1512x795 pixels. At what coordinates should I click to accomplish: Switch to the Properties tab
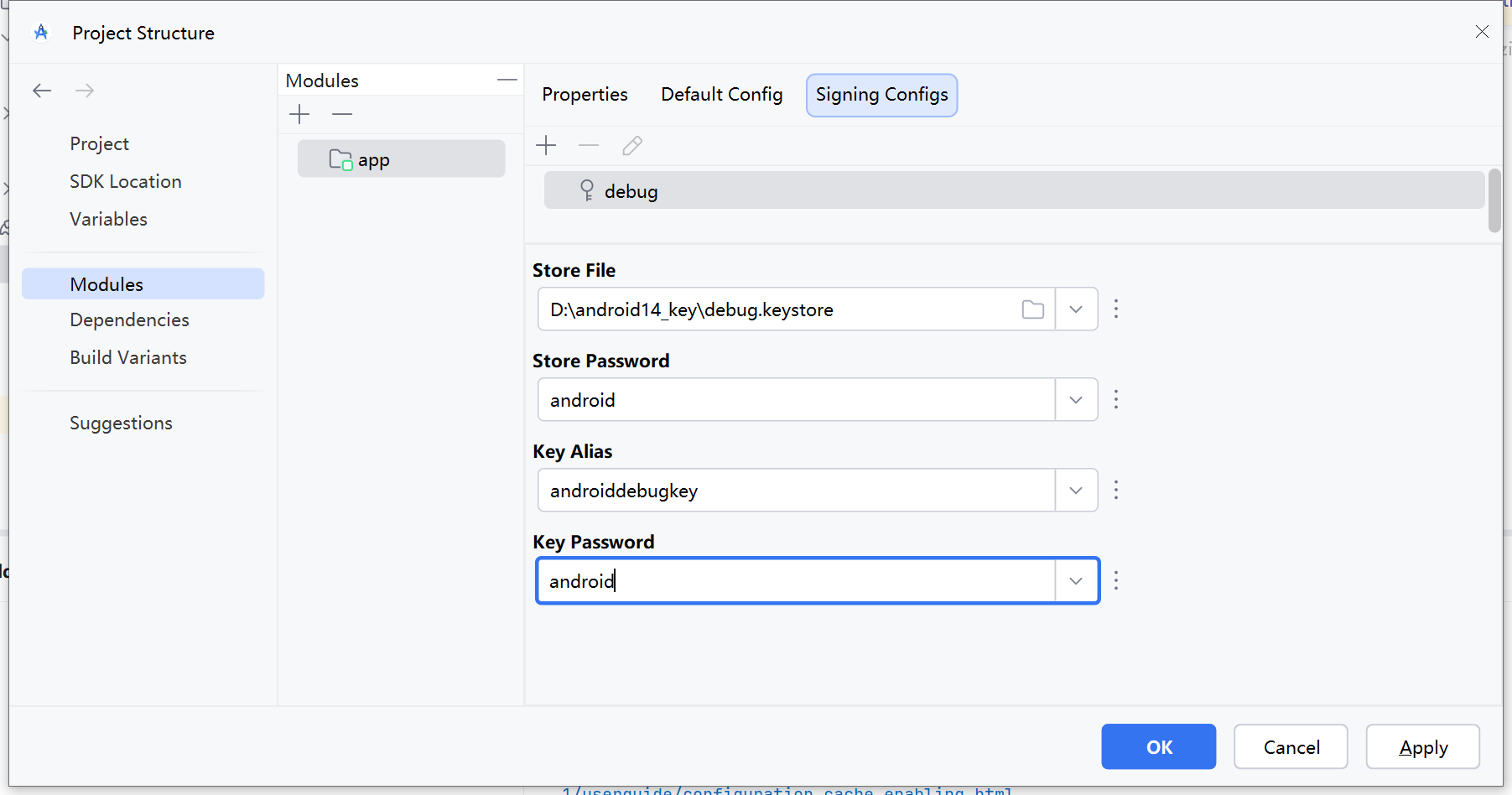point(585,95)
